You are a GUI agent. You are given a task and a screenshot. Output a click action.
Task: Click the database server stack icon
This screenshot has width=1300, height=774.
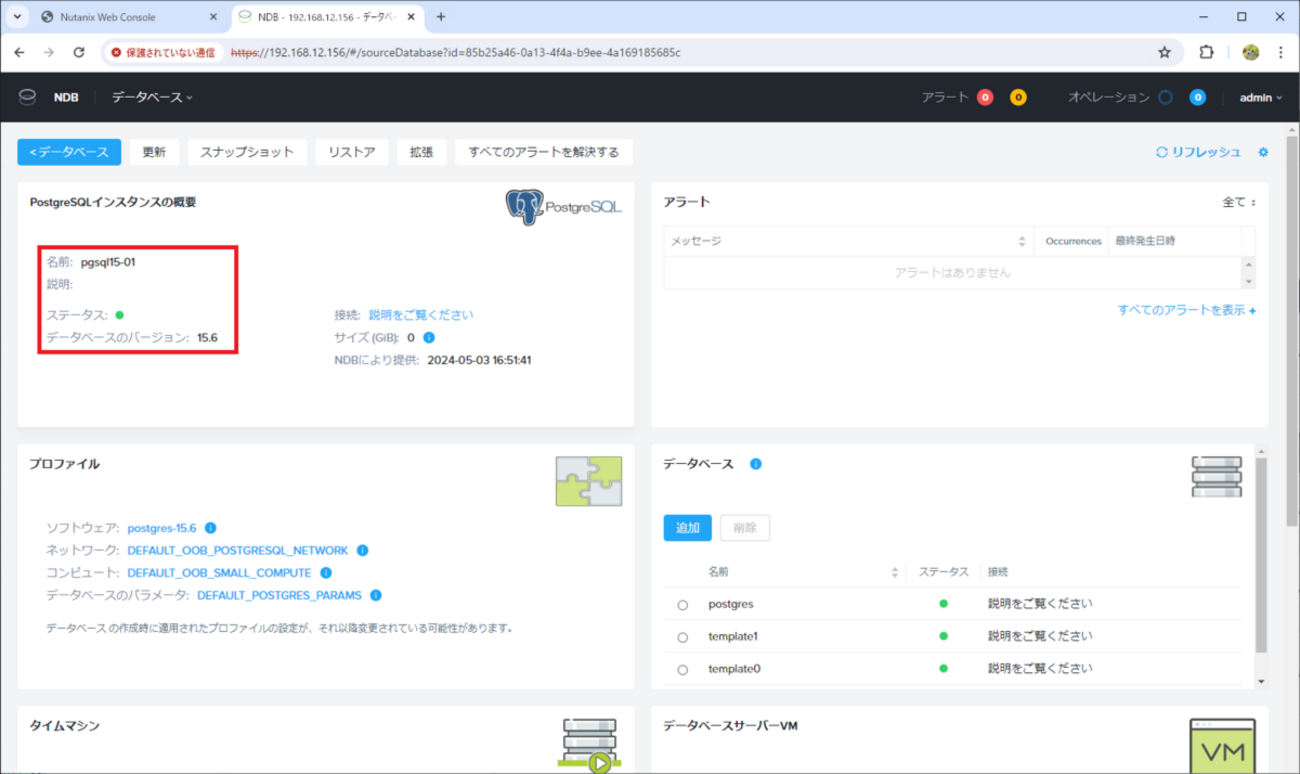pos(1217,477)
